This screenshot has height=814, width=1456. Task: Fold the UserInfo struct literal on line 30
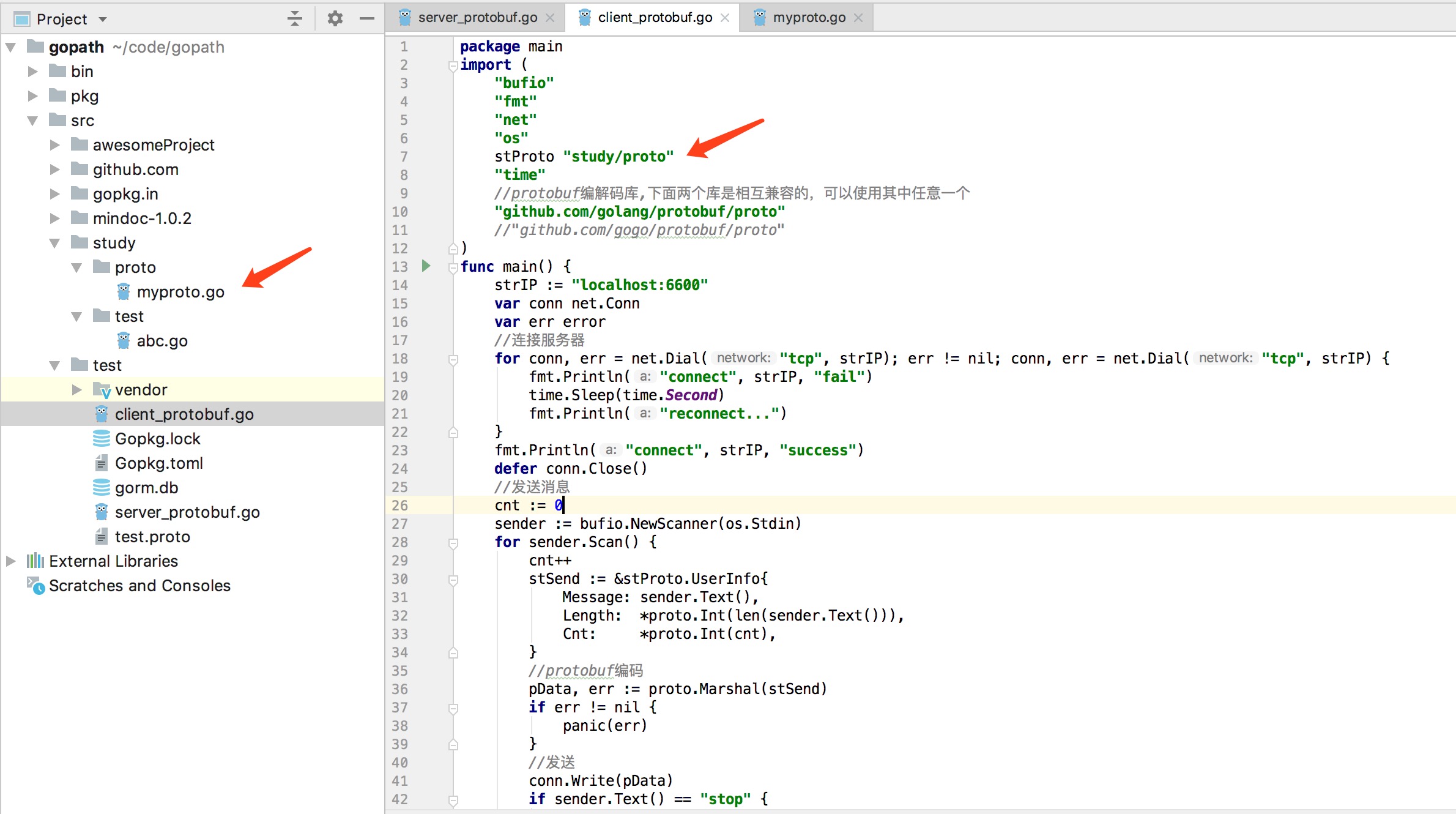pyautogui.click(x=453, y=580)
